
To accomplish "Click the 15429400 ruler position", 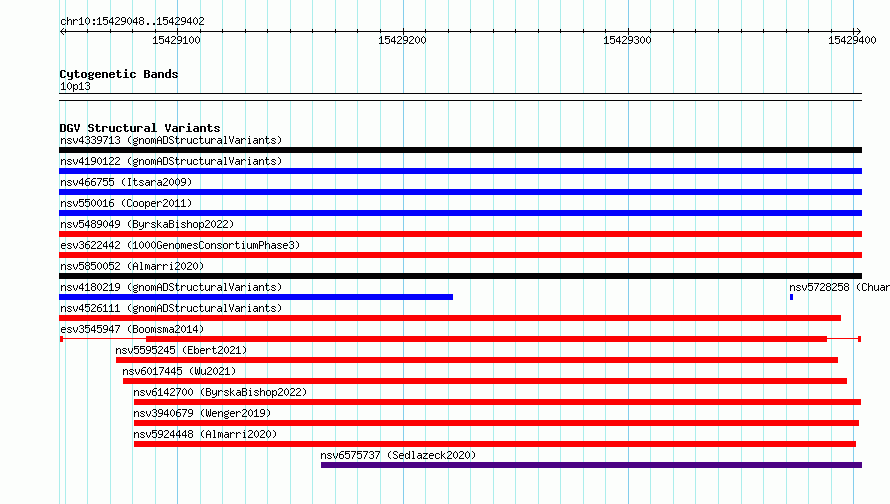I will click(x=852, y=40).
